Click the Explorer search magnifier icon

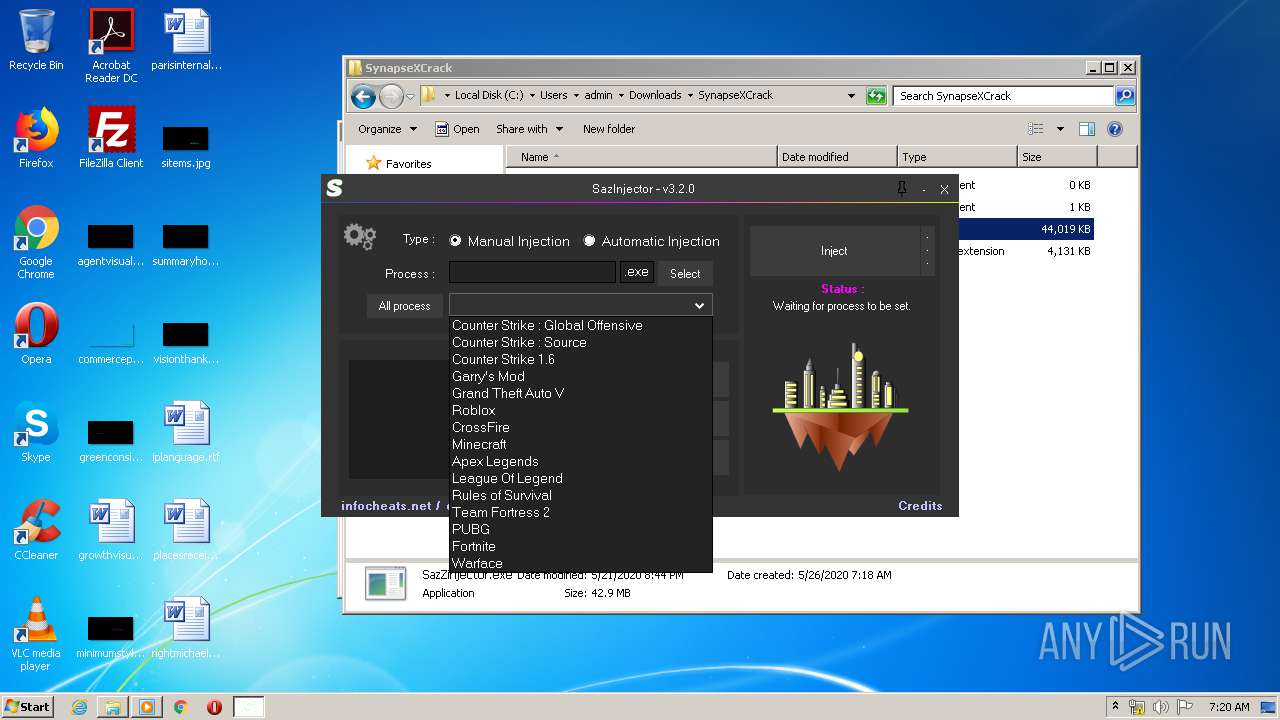(1125, 96)
